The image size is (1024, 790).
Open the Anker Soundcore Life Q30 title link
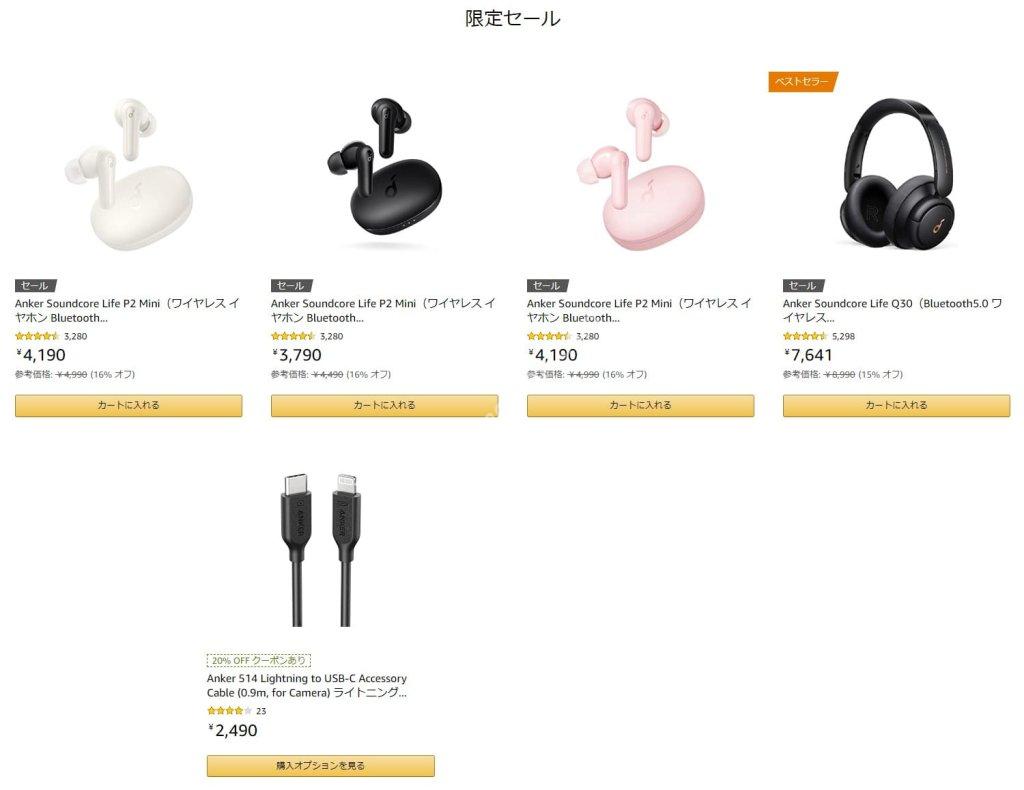click(893, 311)
